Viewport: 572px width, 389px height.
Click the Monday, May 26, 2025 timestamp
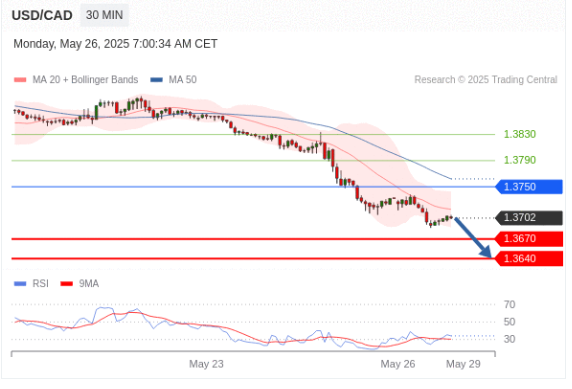pos(115,44)
